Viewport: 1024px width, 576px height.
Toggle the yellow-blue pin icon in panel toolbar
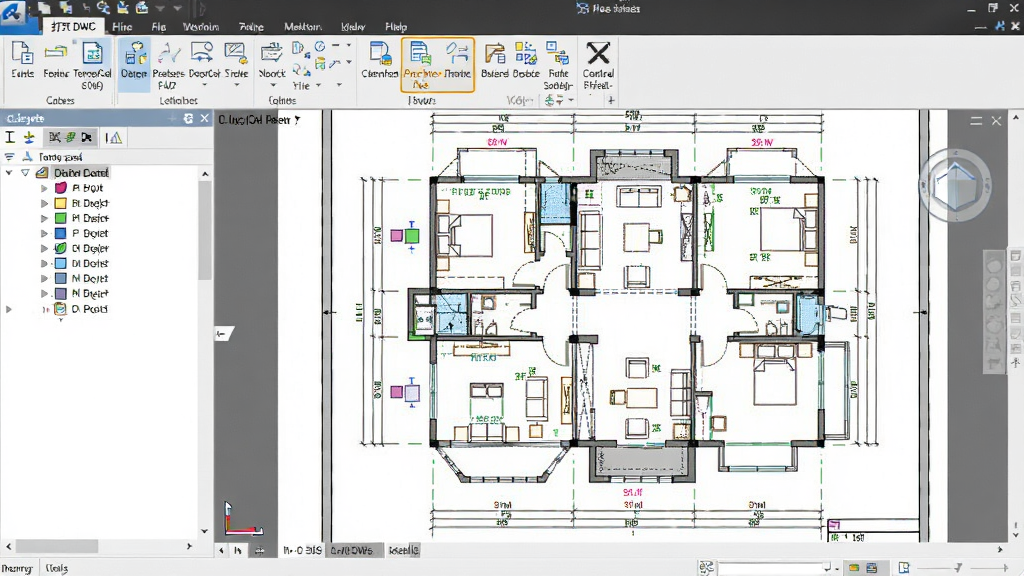(x=29, y=137)
